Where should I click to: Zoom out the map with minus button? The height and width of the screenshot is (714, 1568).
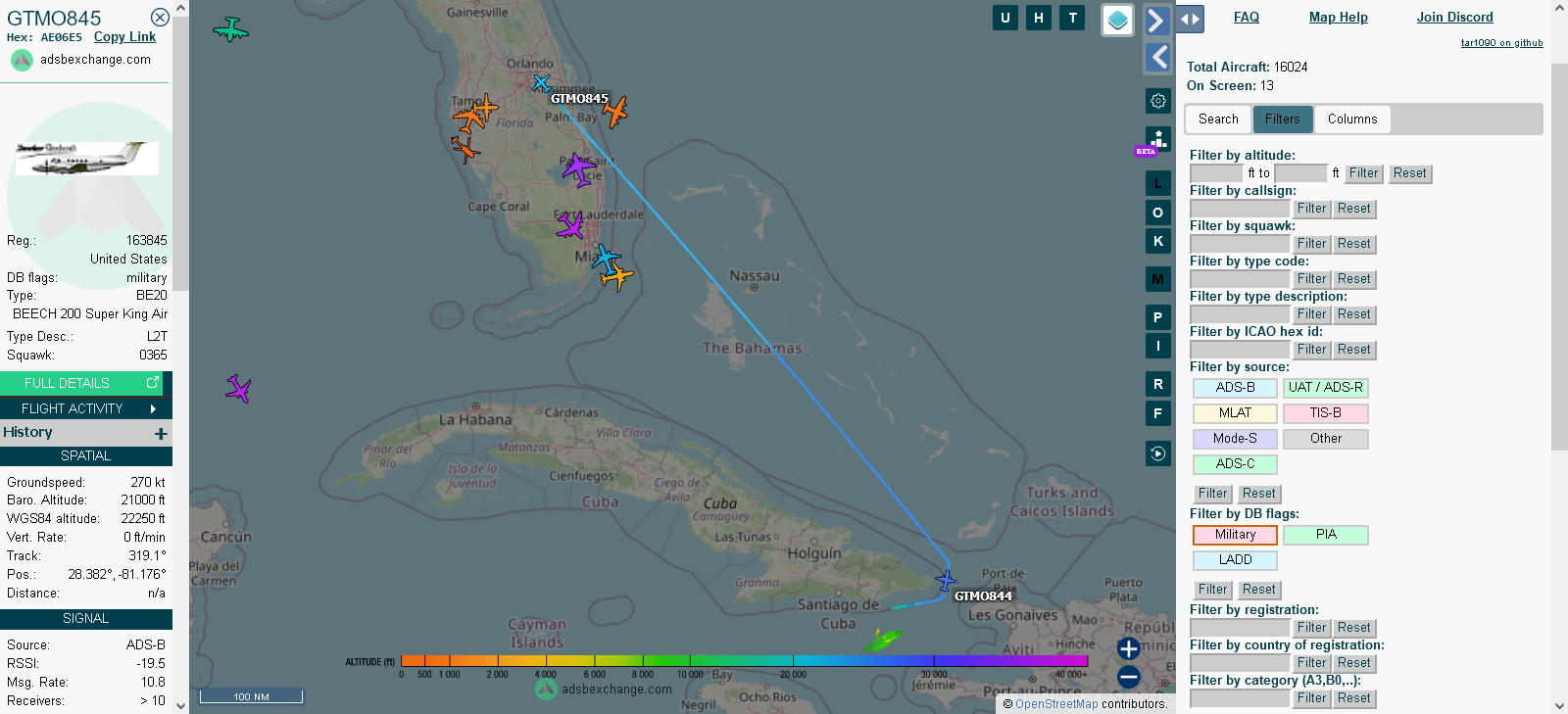(x=1128, y=677)
